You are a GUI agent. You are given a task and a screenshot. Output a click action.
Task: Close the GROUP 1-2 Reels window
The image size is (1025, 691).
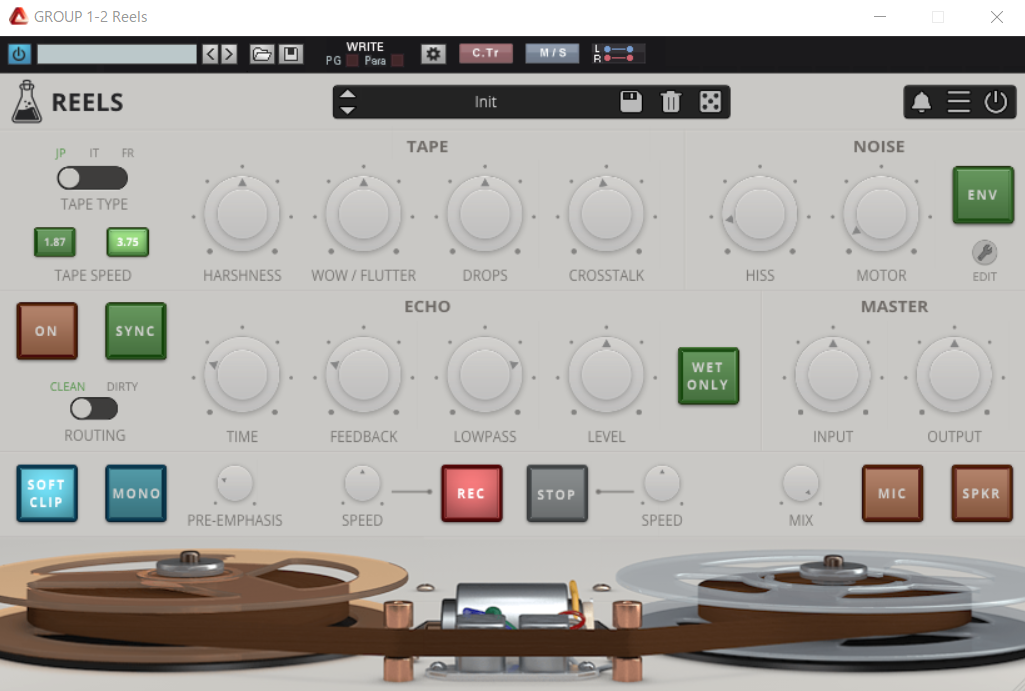tap(996, 16)
